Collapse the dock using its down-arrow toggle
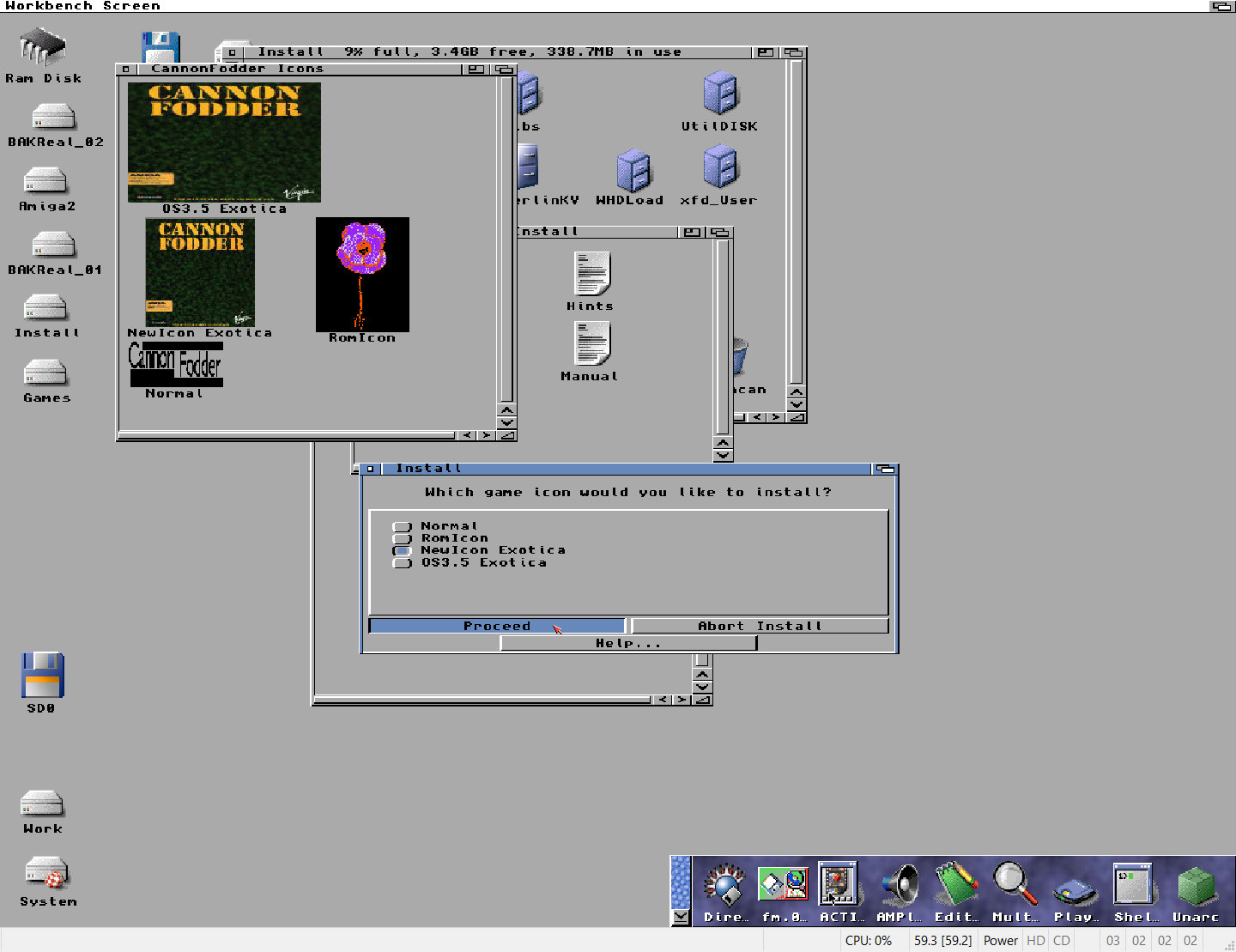This screenshot has width=1236, height=952. pos(681,917)
